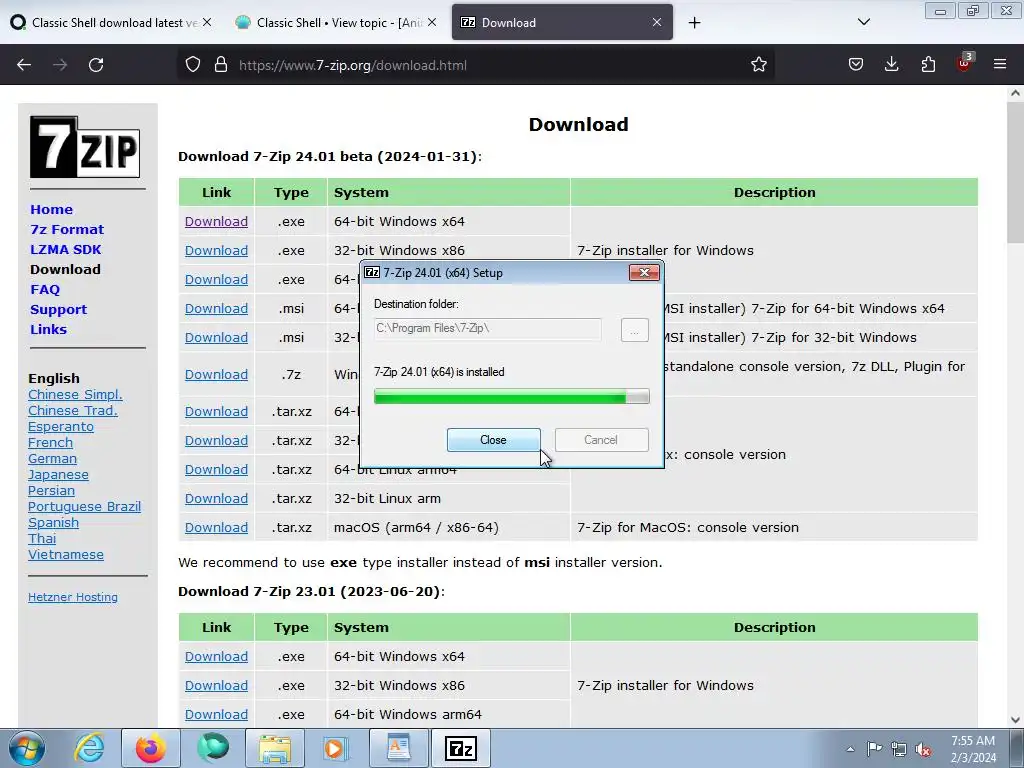Screen dimensions: 1024x768
Task: Open Firefox downloads panel
Action: point(891,65)
